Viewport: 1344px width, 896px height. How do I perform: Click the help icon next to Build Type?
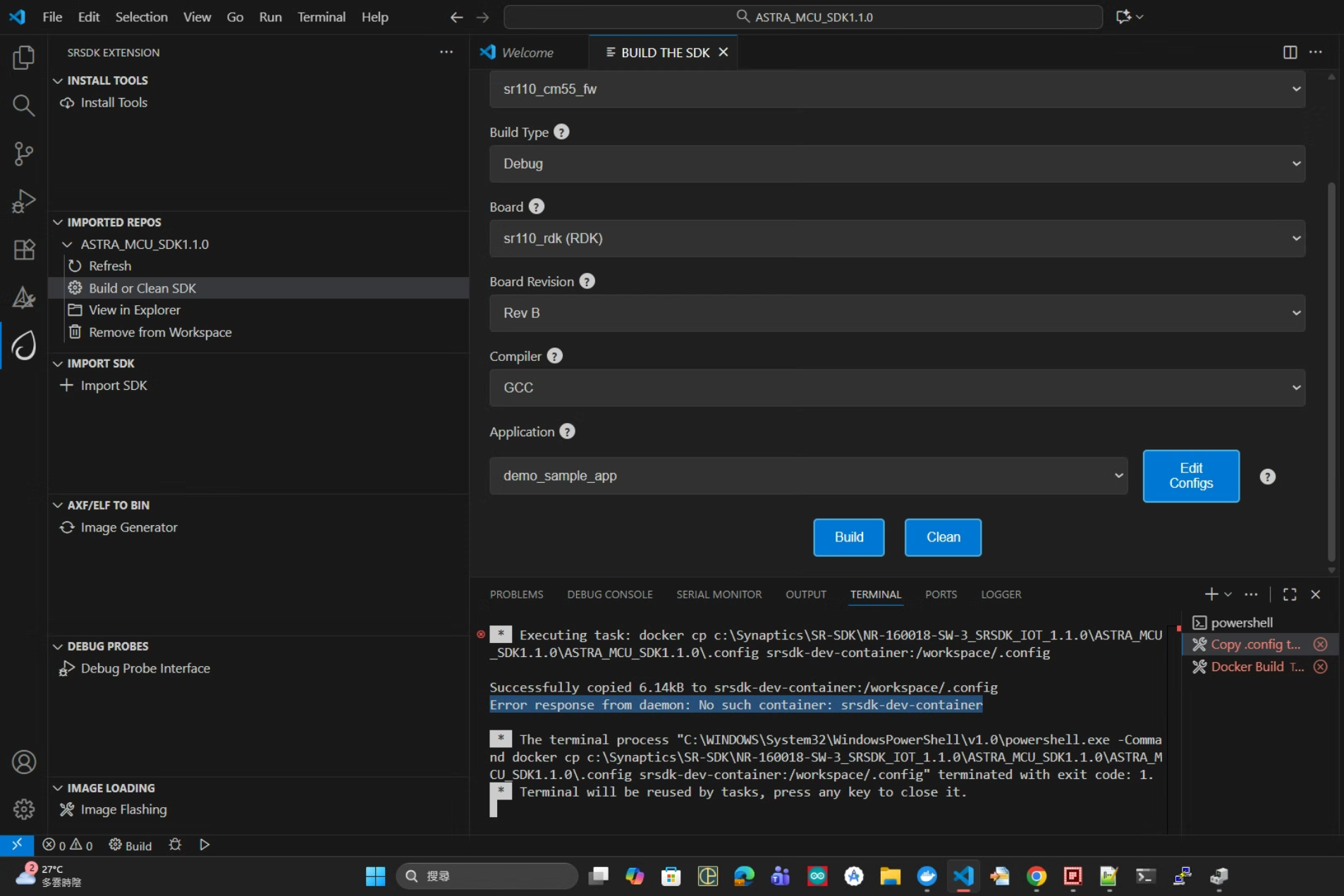coord(561,132)
